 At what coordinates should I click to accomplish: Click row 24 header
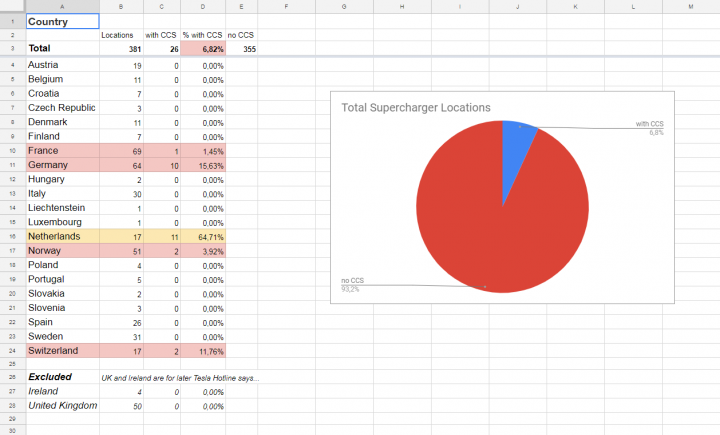[12, 350]
